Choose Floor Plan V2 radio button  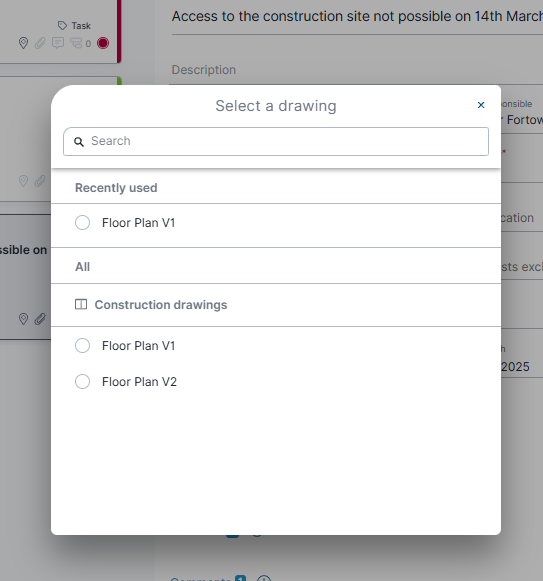point(82,382)
